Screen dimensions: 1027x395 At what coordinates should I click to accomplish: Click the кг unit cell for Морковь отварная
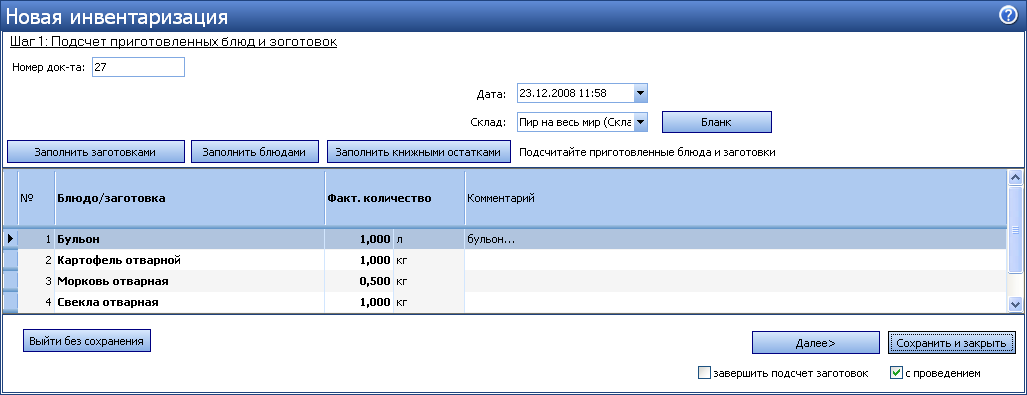click(429, 282)
